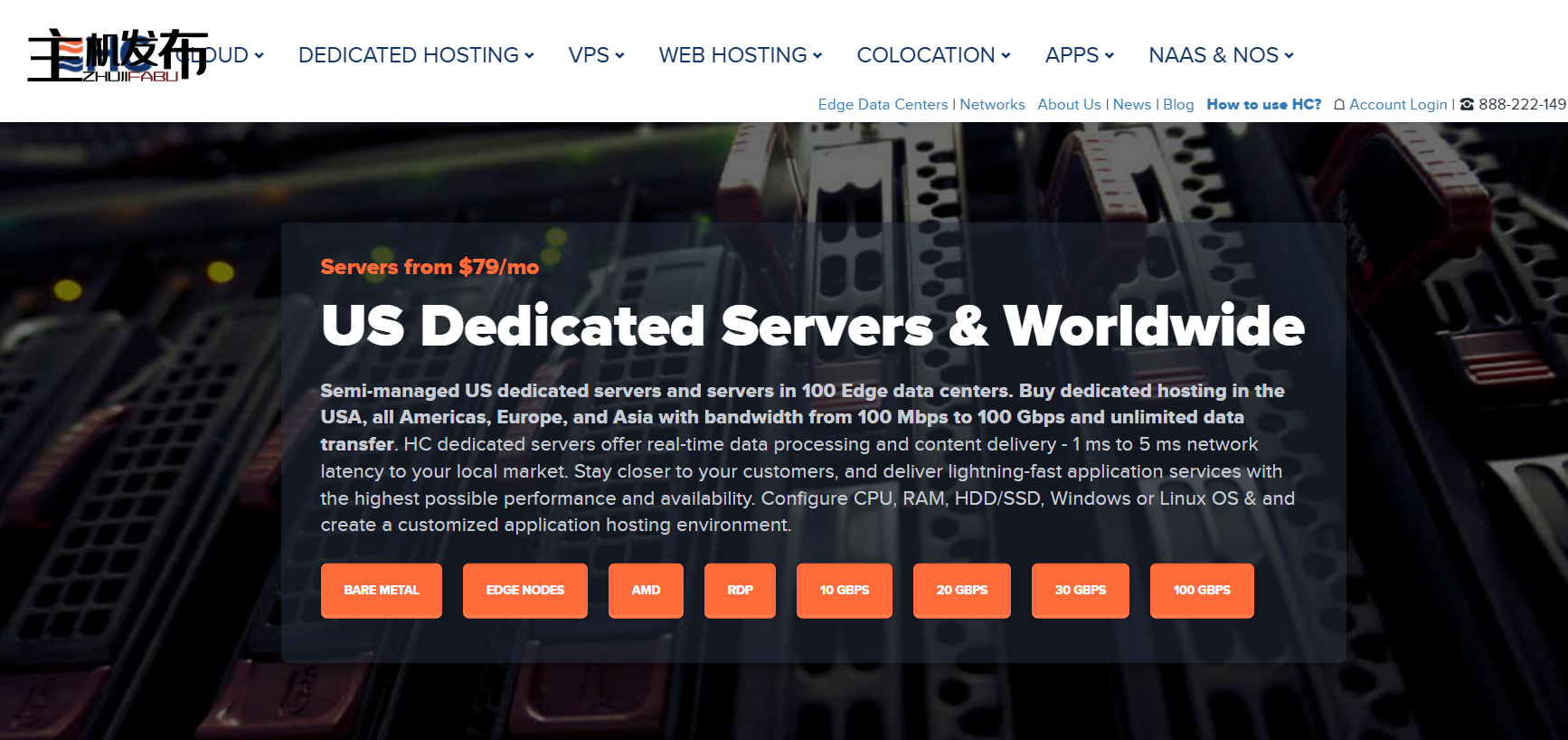This screenshot has width=1568, height=740.
Task: Open the Edge Data Centers link
Action: tap(883, 105)
